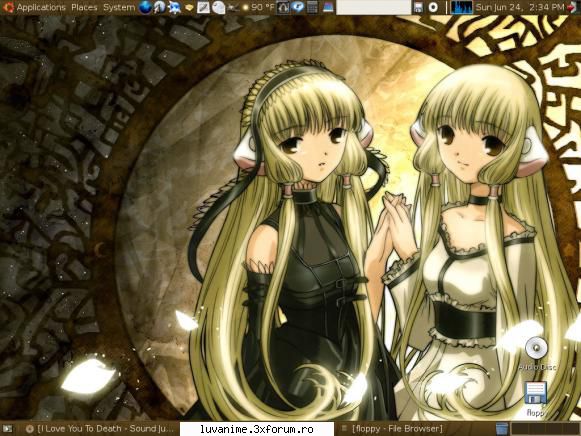The width and height of the screenshot is (581, 436).
Task: Click the dark icon left of weather applet
Action: pos(233,7)
